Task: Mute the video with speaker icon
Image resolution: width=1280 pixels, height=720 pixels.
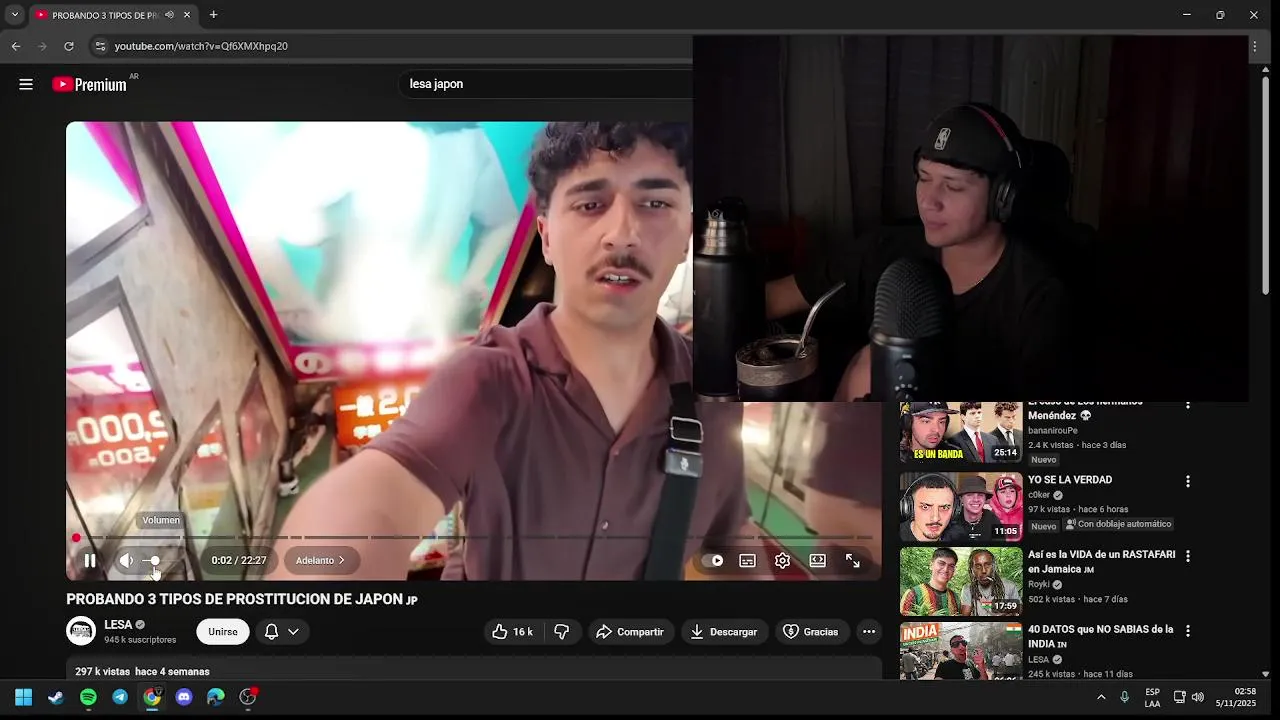Action: 126,561
